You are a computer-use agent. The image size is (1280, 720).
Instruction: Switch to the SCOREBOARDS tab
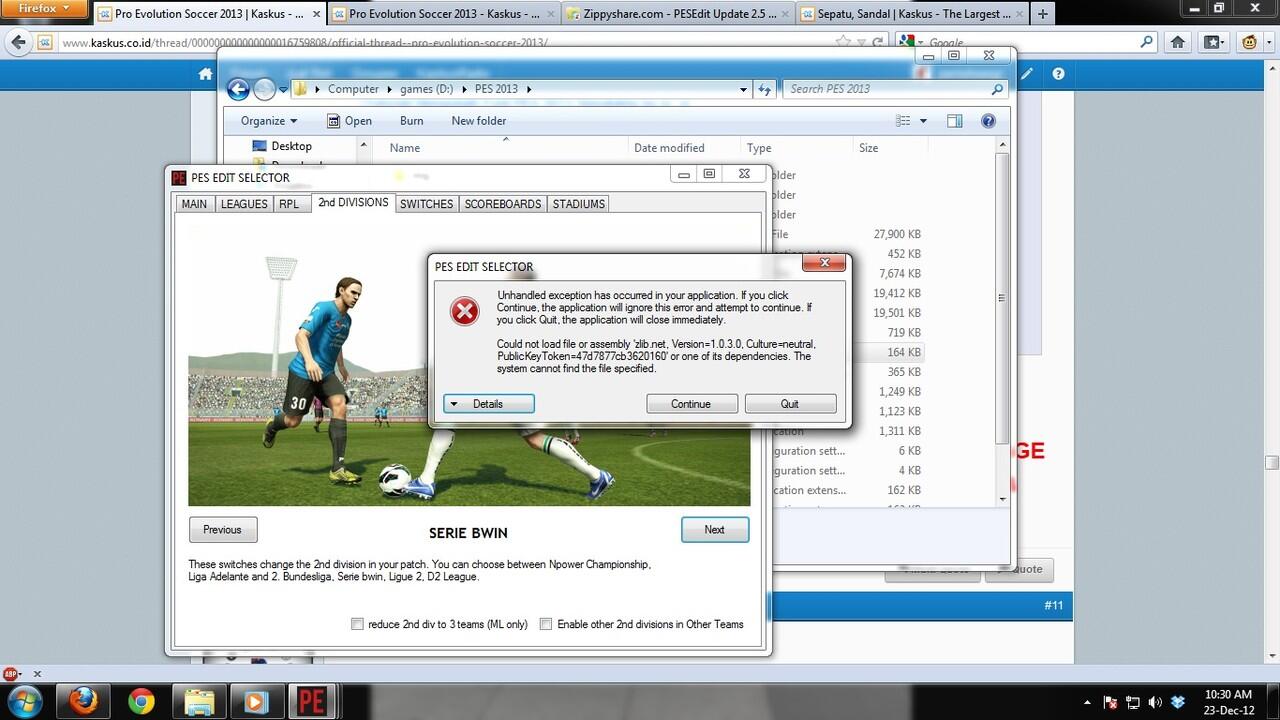(503, 204)
